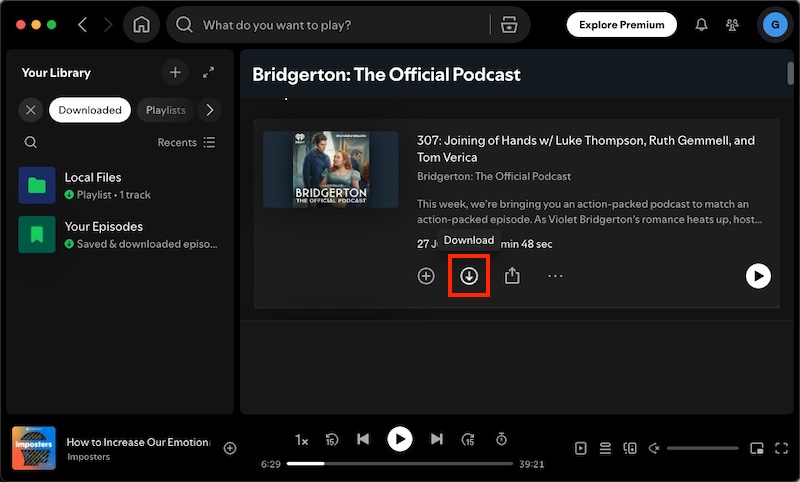Select the Playlists filter chip
This screenshot has height=482, width=800.
[x=166, y=110]
